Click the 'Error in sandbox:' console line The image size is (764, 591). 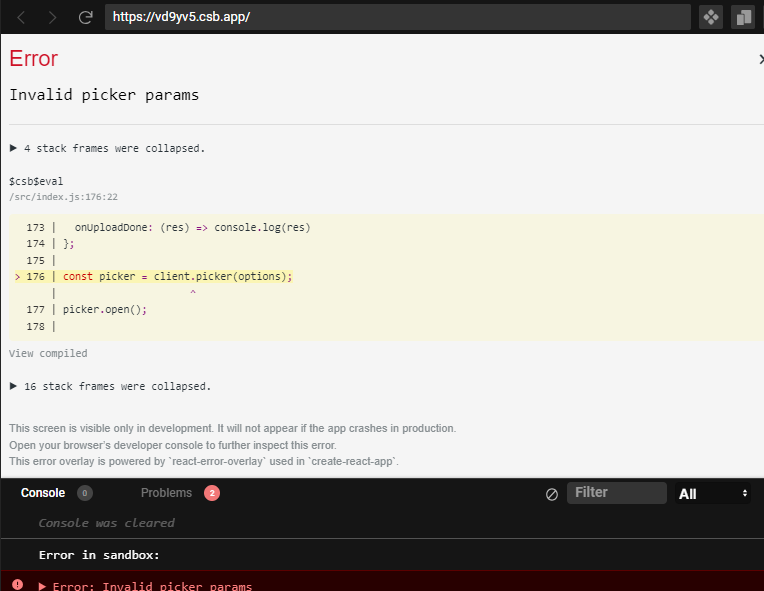point(99,555)
